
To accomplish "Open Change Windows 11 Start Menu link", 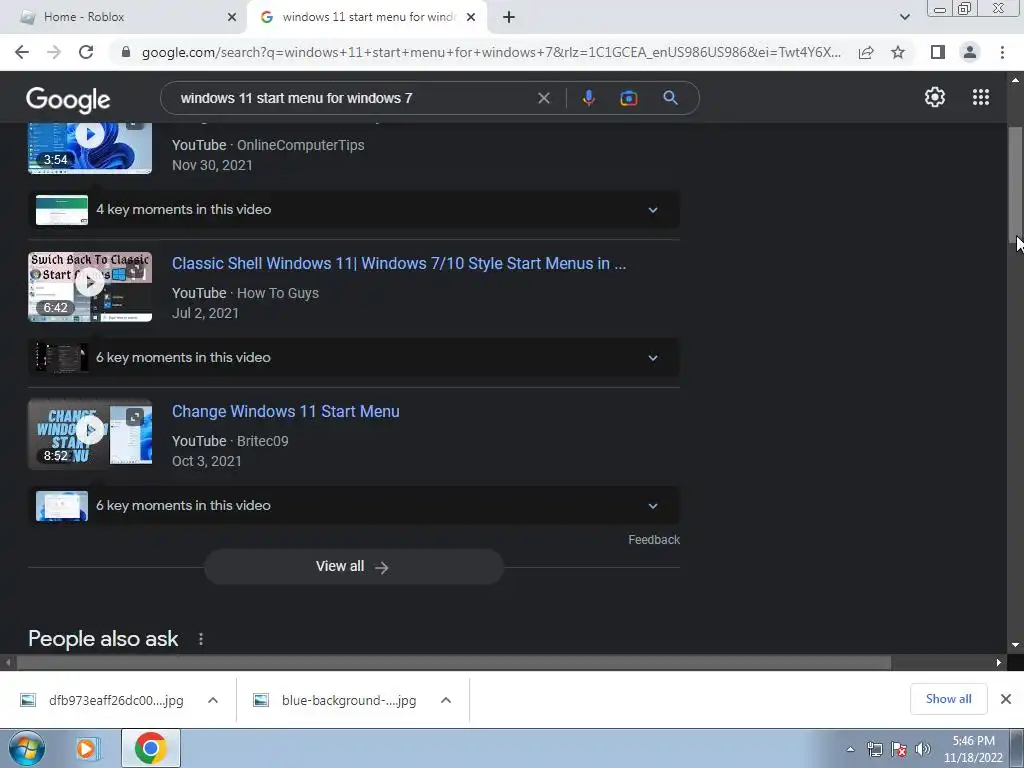I will (x=285, y=411).
